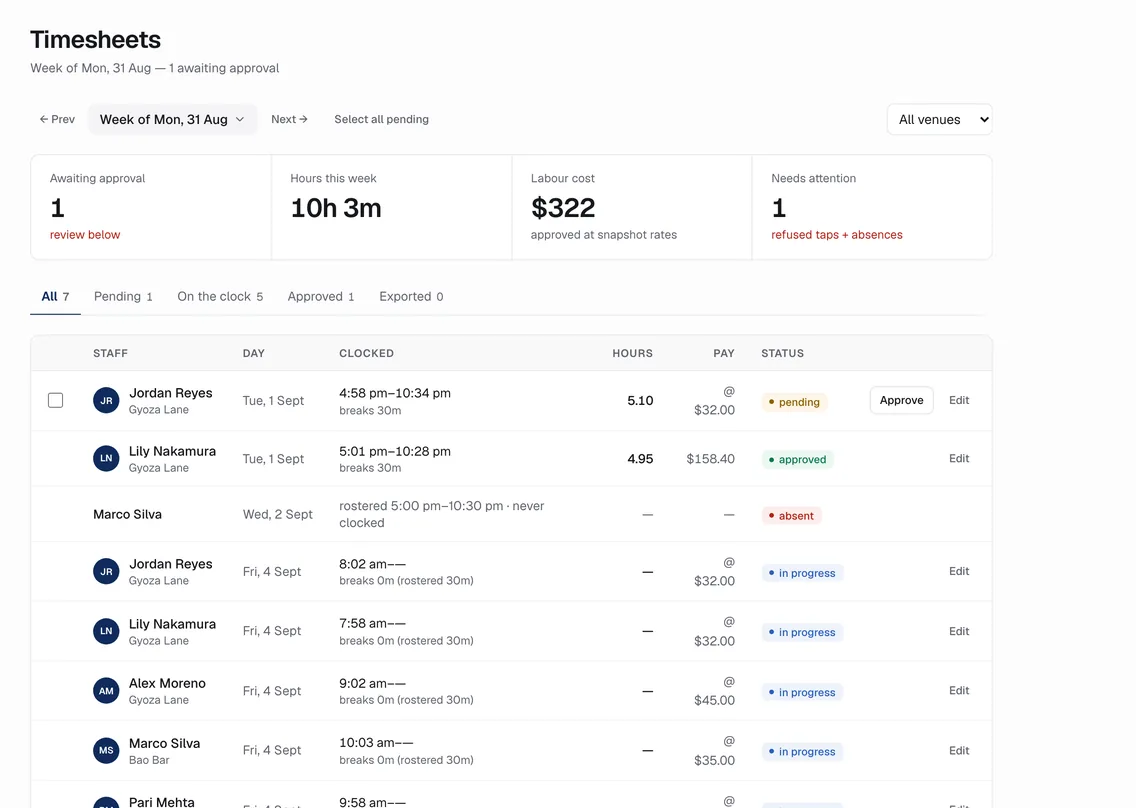Edit Lily Nakamura's Tue, 1 Sept entry

[958, 459]
